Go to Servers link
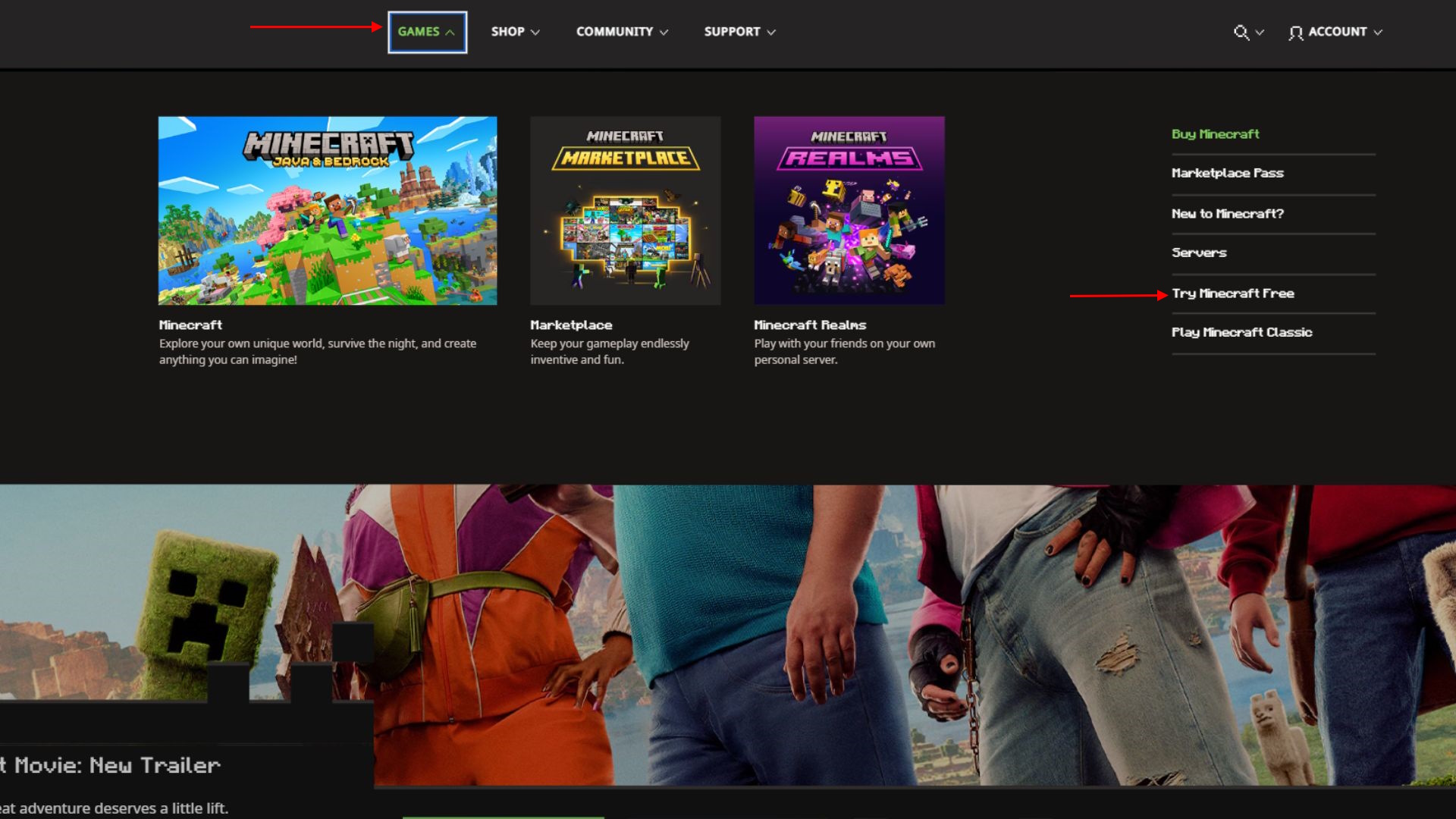 pyautogui.click(x=1198, y=253)
